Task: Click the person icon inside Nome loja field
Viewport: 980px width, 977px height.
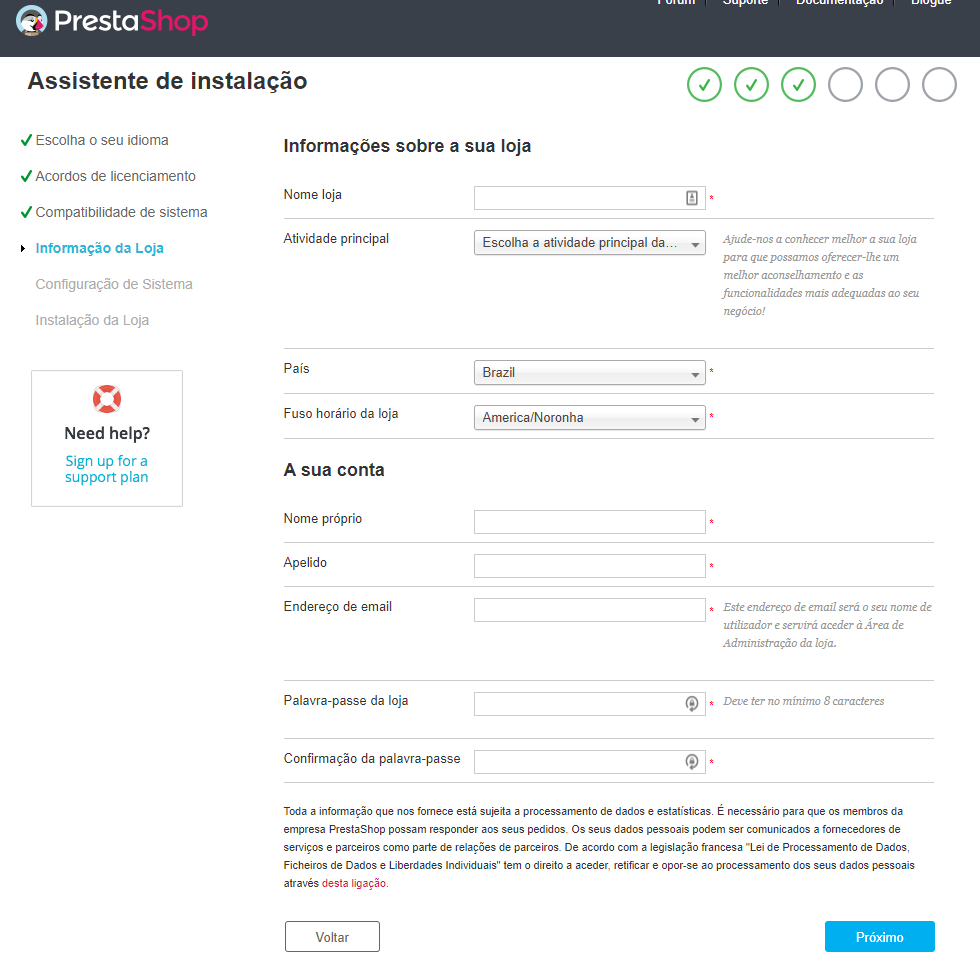Action: coord(691,197)
